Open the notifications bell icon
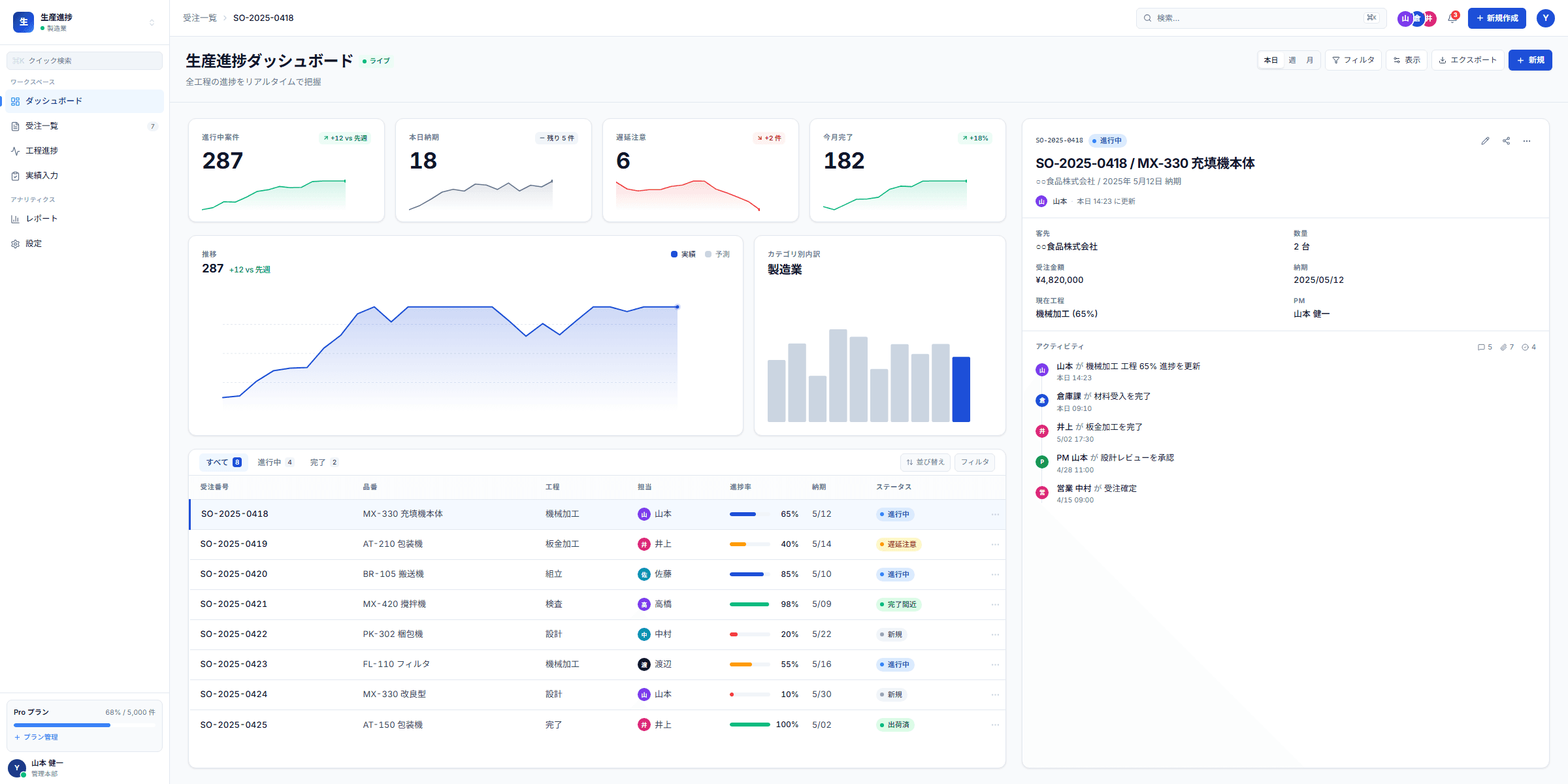The width and height of the screenshot is (1568, 784). [x=1452, y=18]
